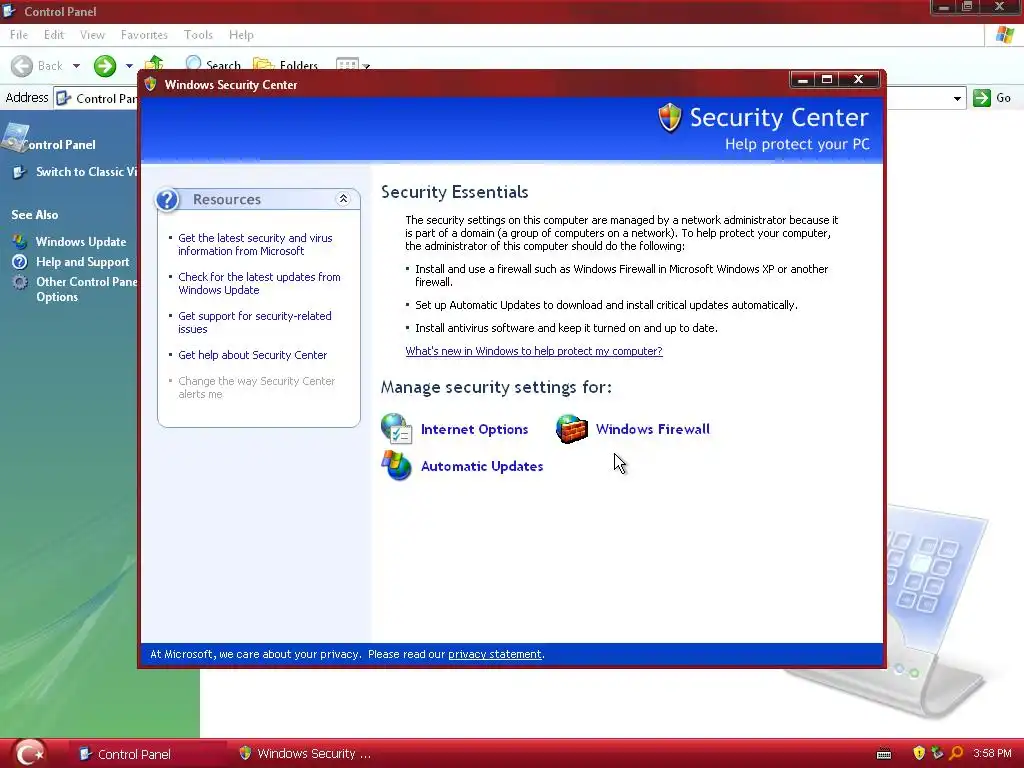Click What's new in Windows protection link

pos(534,351)
